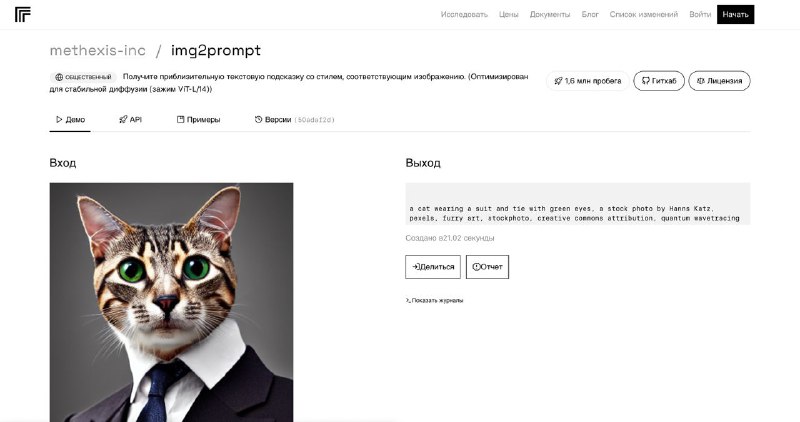Click the black Начать button
Viewport: 800px width, 422px height.
735,14
